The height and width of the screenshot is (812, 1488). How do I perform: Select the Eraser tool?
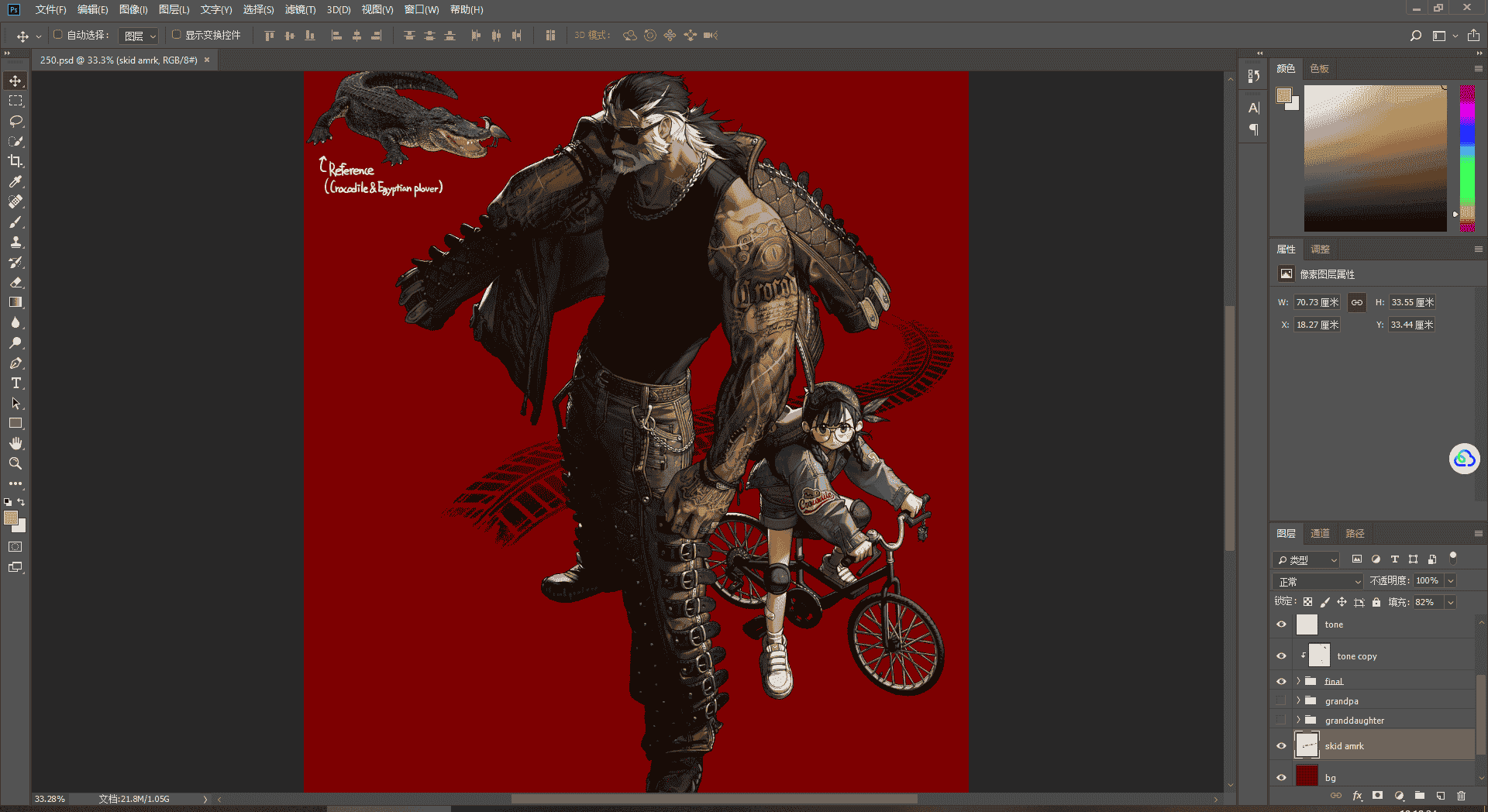pos(15,282)
